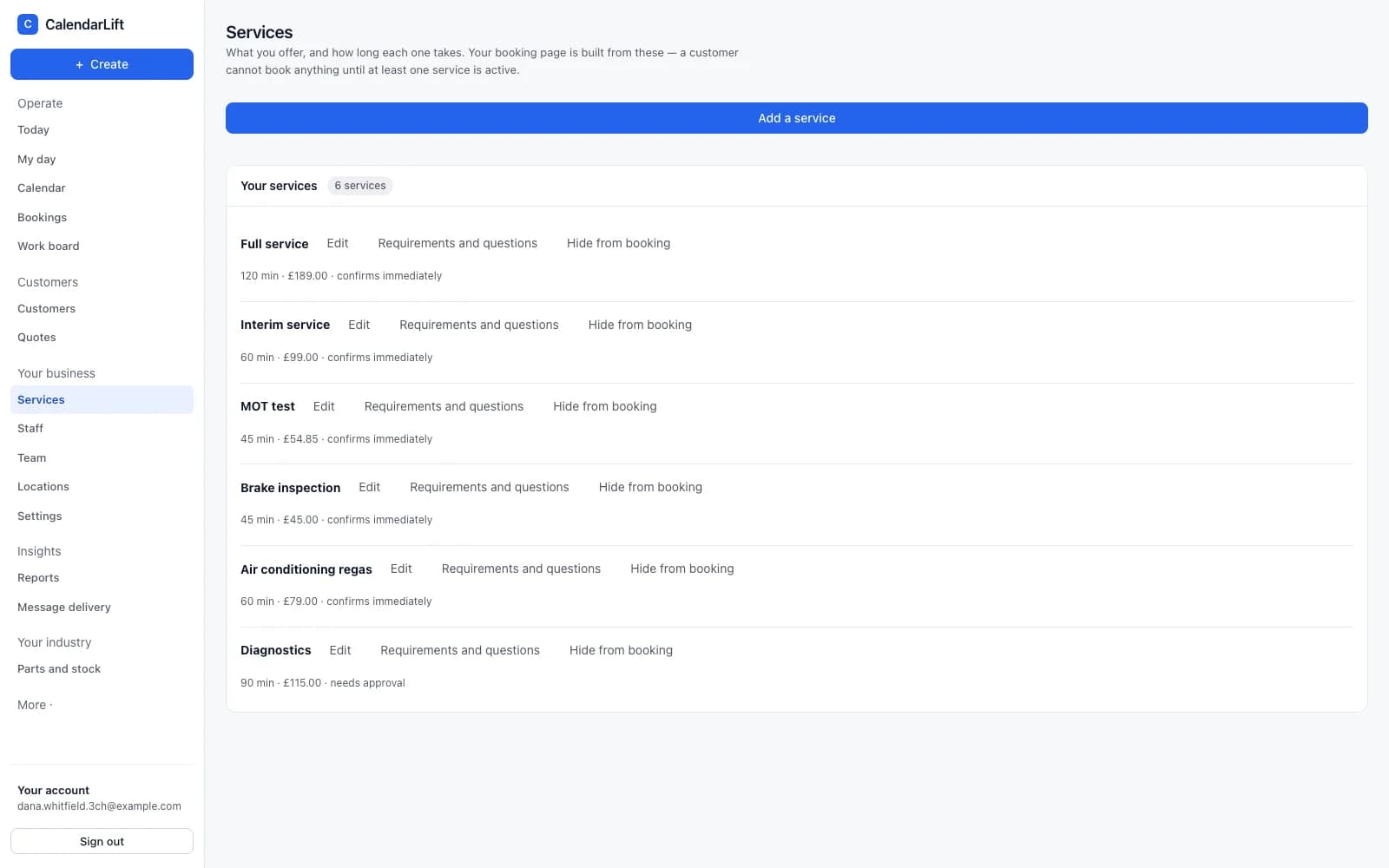Select Services in the sidebar
Viewport: 1389px width, 868px height.
(102, 400)
